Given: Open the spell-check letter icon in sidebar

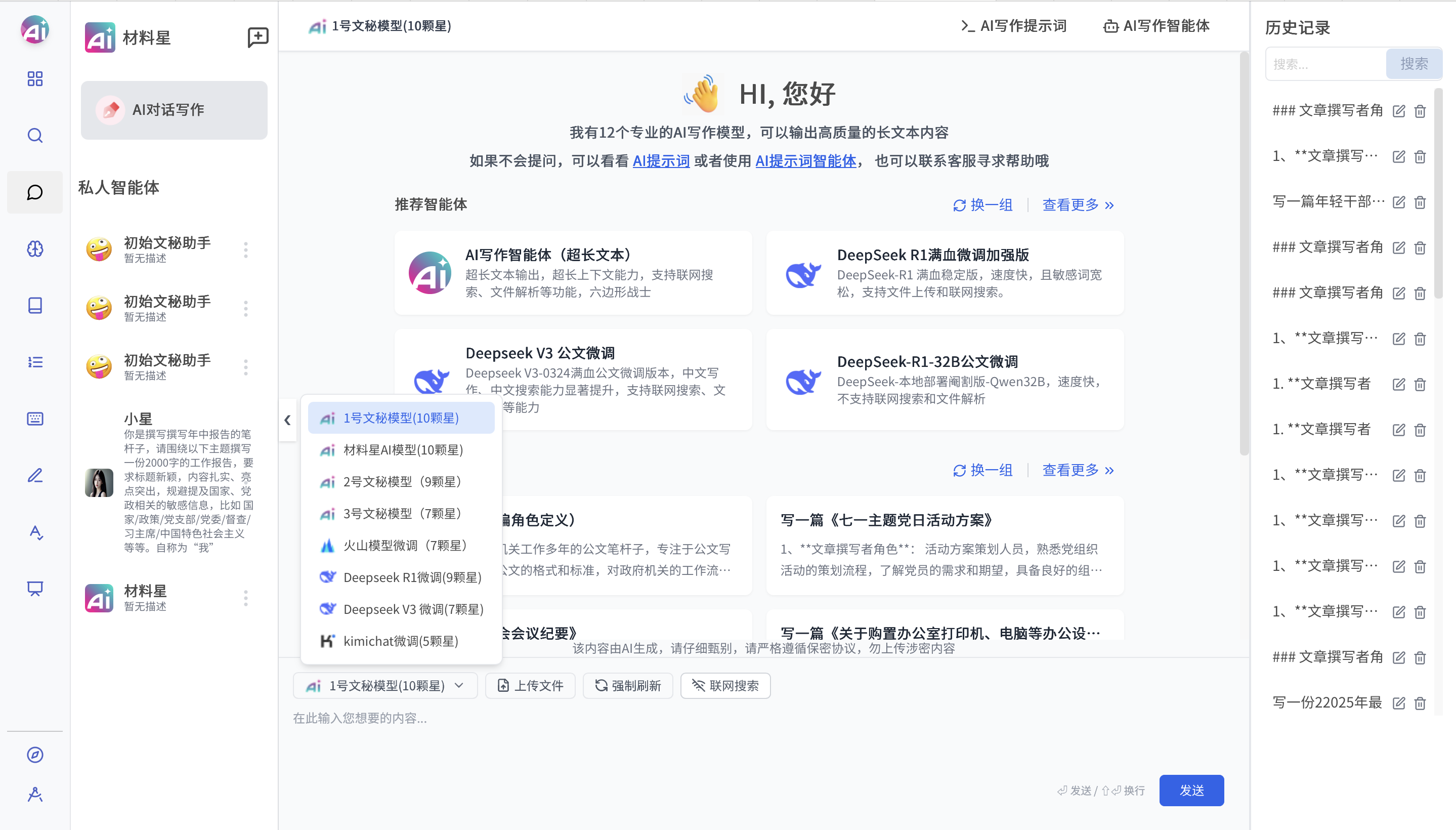Looking at the screenshot, I should [x=35, y=532].
